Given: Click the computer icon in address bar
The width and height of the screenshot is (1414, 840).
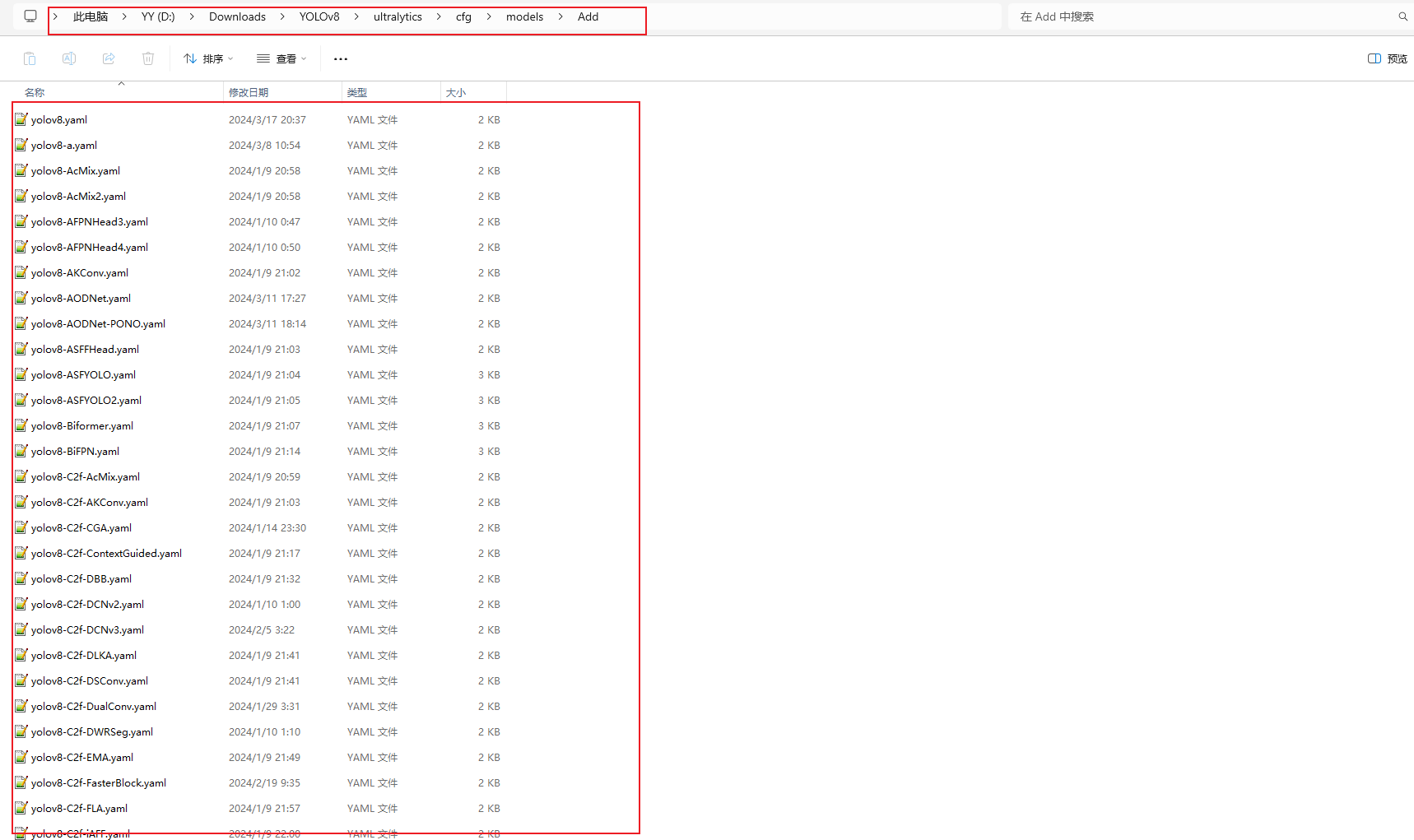Looking at the screenshot, I should (x=30, y=16).
